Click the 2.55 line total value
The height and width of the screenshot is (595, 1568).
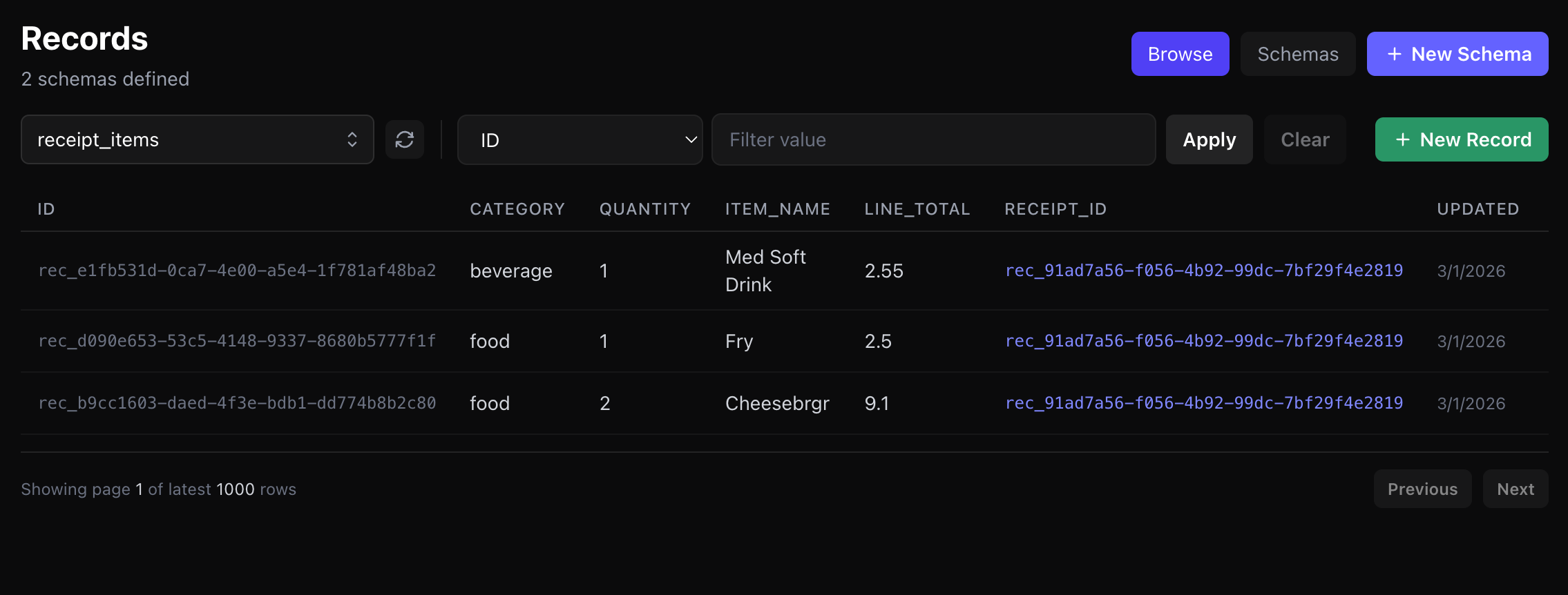pyautogui.click(x=884, y=271)
